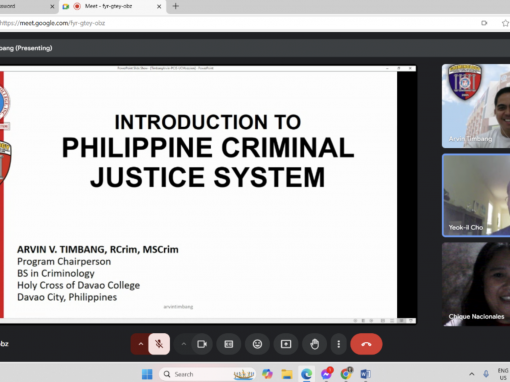
Task: Send an emoji reaction
Action: click(257, 344)
